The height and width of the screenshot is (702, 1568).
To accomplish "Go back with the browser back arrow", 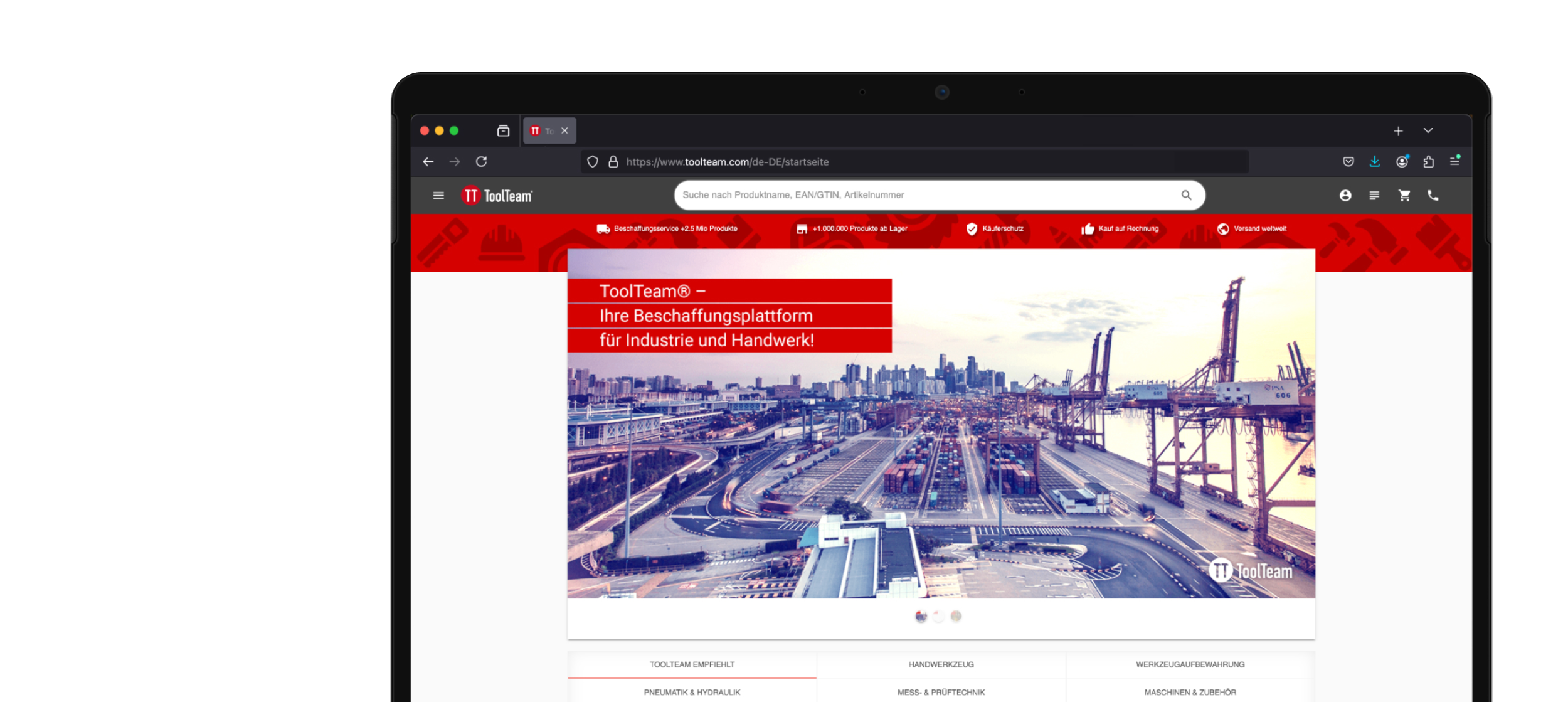I will 428,162.
